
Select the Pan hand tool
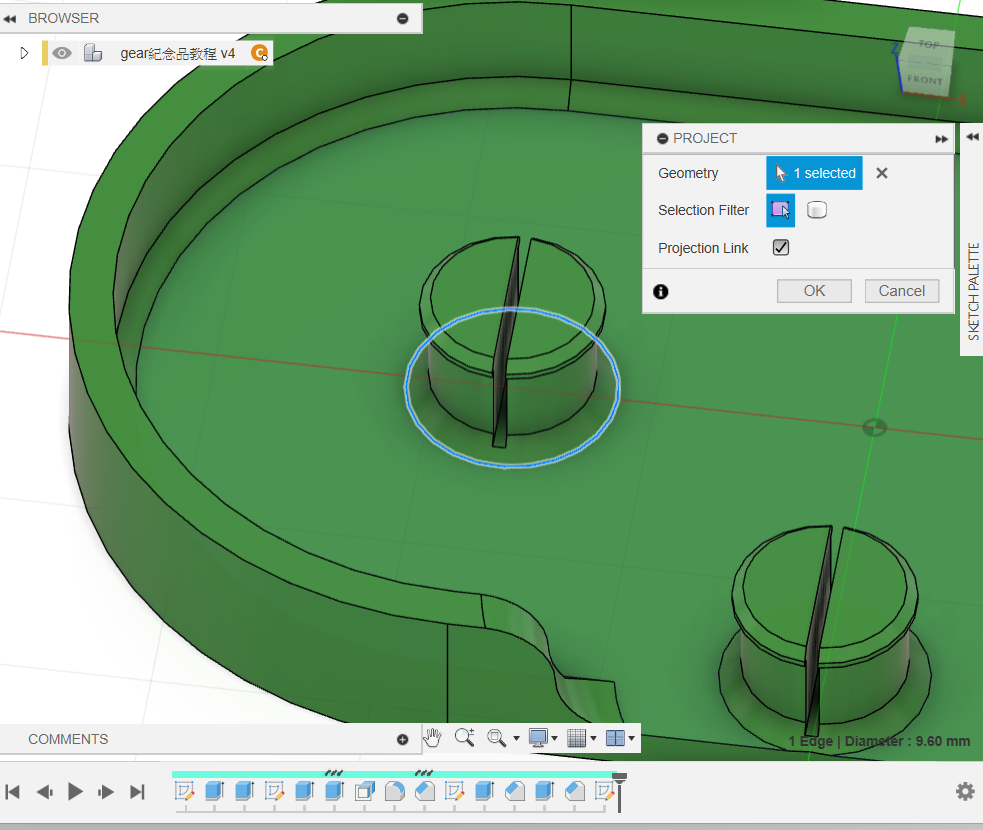pyautogui.click(x=432, y=738)
